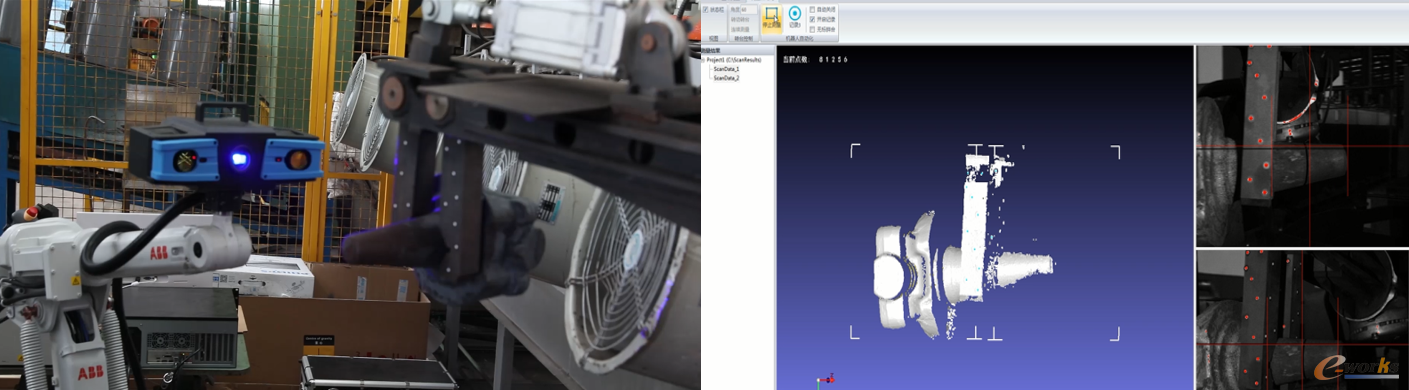Click the greyed turntable rotate button below angle
Screen dimensions: 1409x390
pyautogui.click(x=740, y=19)
